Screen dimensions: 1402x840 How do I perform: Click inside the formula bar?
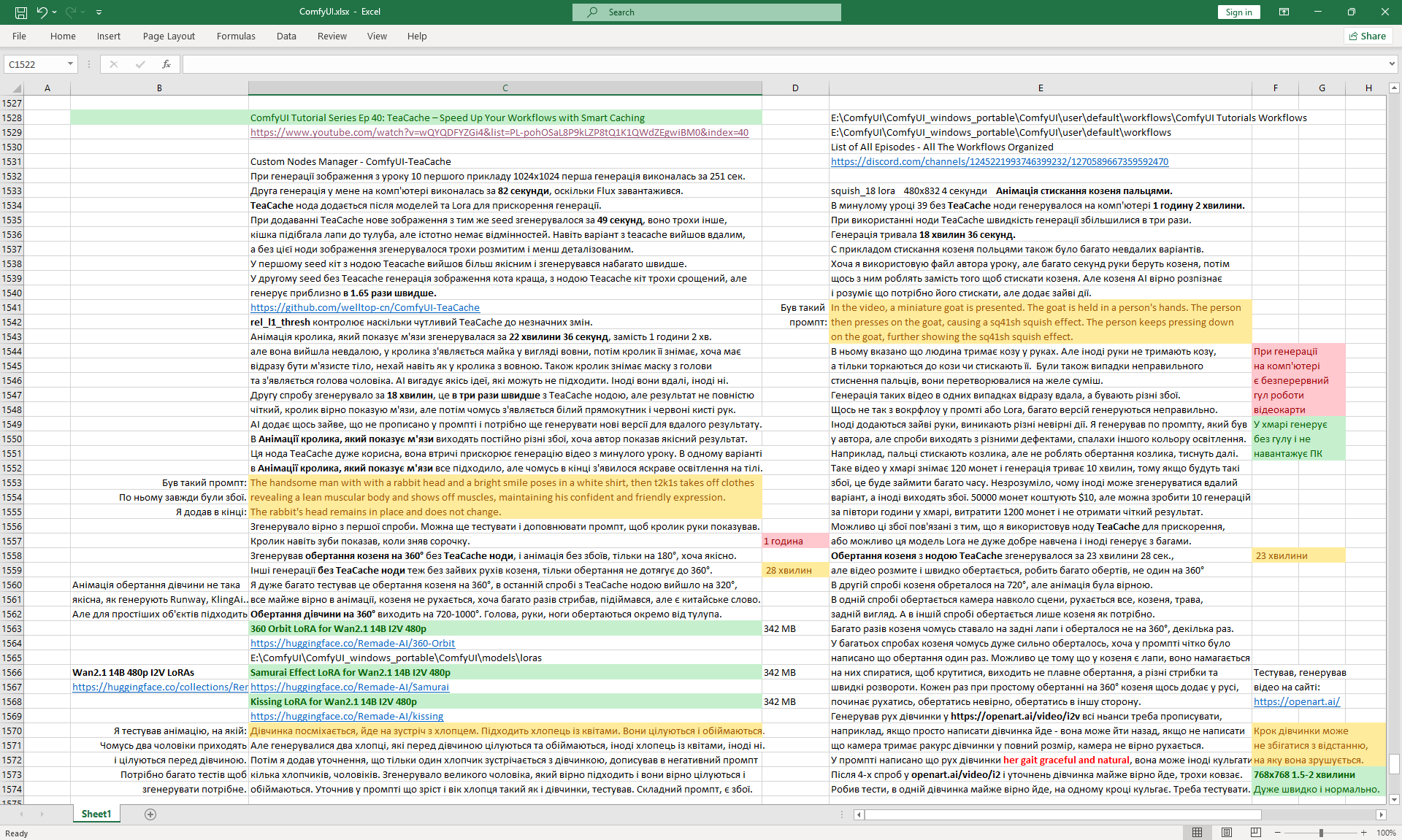pyautogui.click(x=783, y=64)
